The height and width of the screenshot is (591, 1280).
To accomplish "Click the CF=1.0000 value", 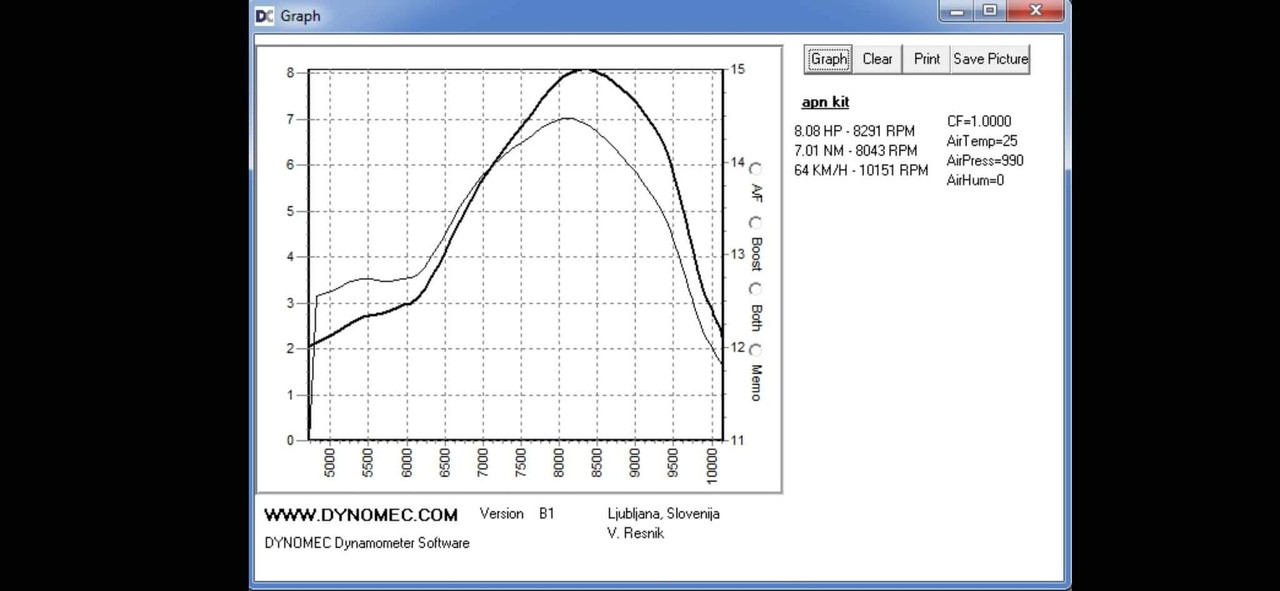I will pos(979,122).
